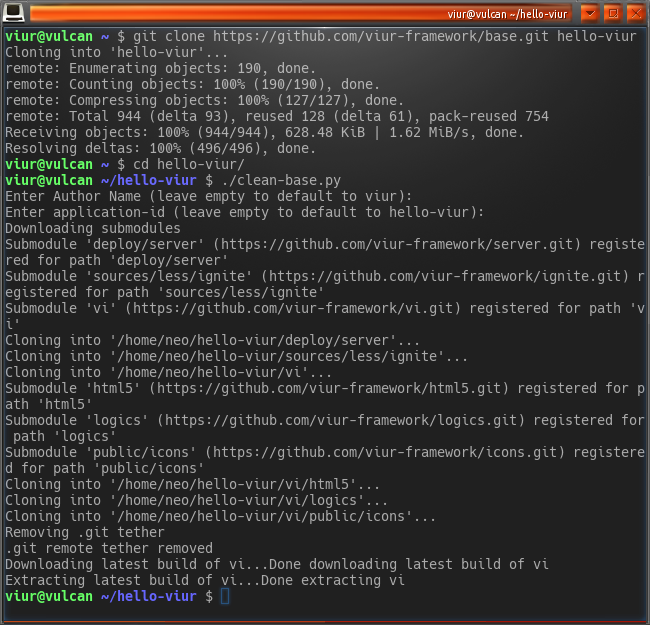Click line "remote: Compressing objects: 100% (127/127), done."

204,100
